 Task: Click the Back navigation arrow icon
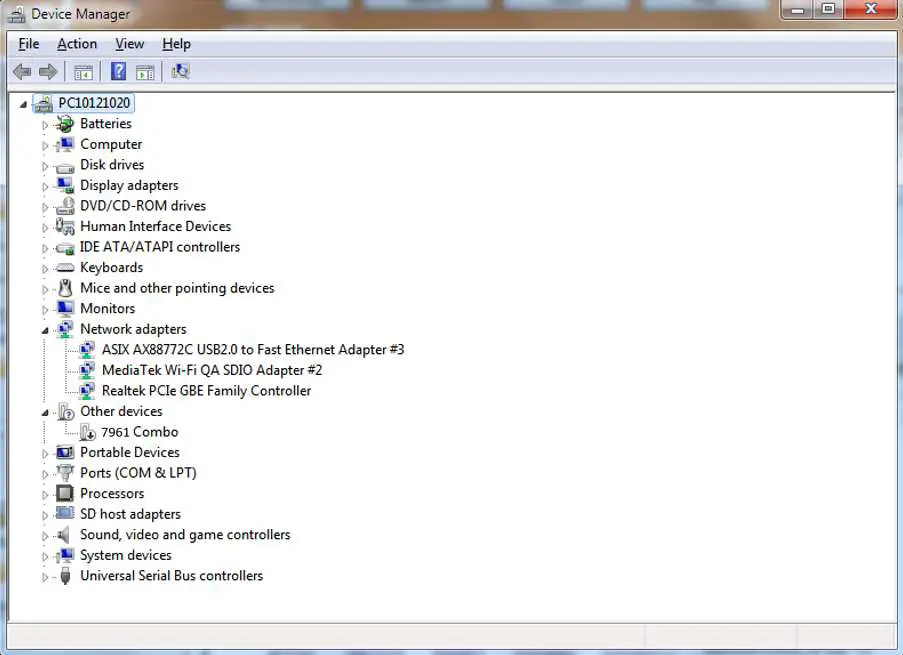click(21, 71)
